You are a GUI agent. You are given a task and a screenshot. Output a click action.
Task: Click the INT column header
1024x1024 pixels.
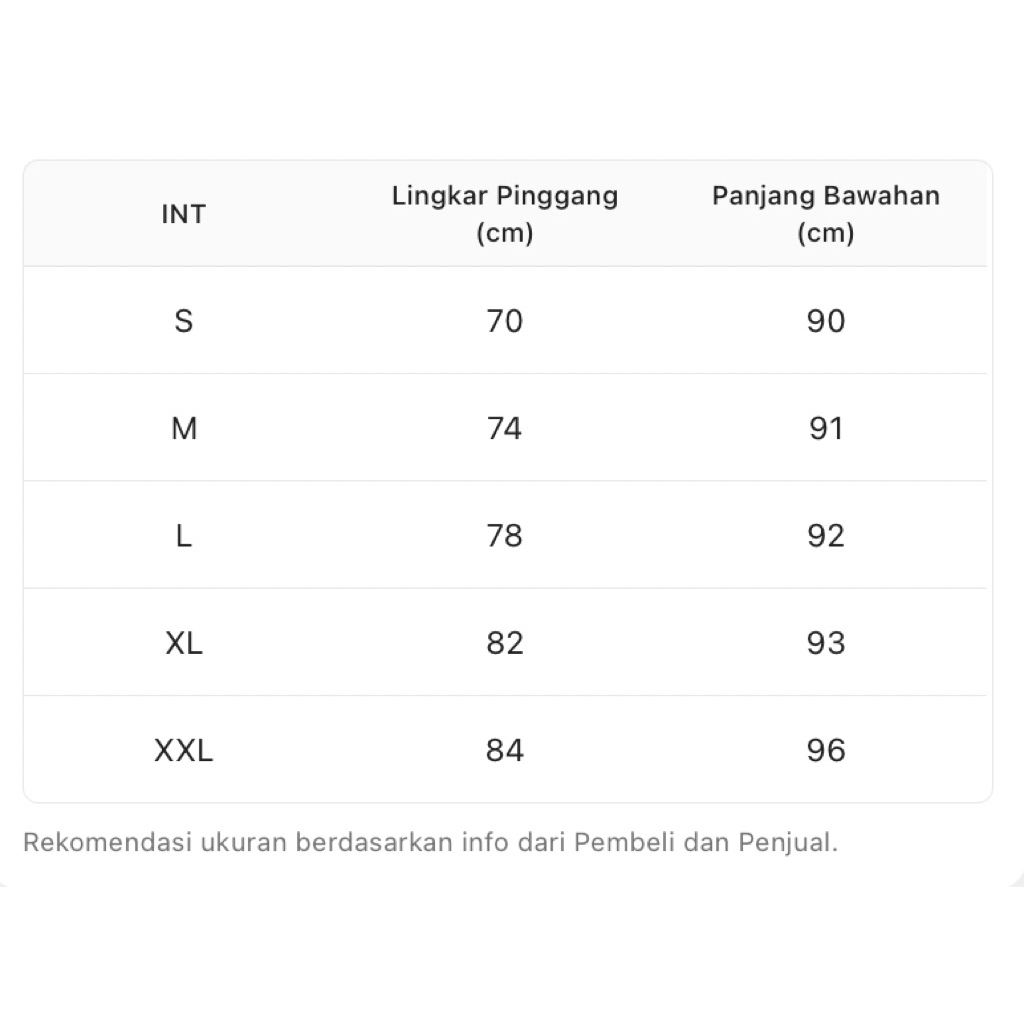pyautogui.click(x=183, y=214)
